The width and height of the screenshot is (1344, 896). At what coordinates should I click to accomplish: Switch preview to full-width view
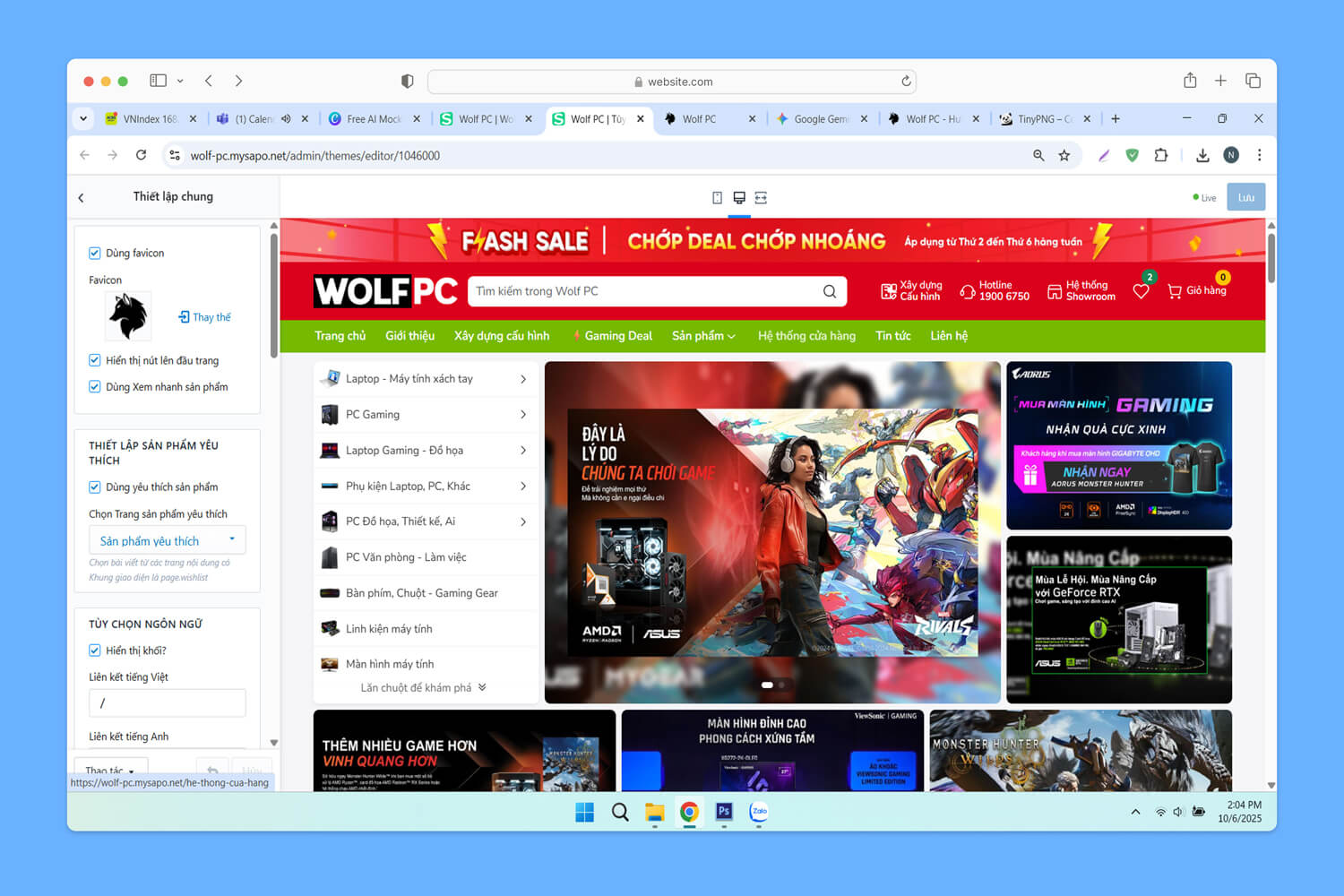click(761, 198)
